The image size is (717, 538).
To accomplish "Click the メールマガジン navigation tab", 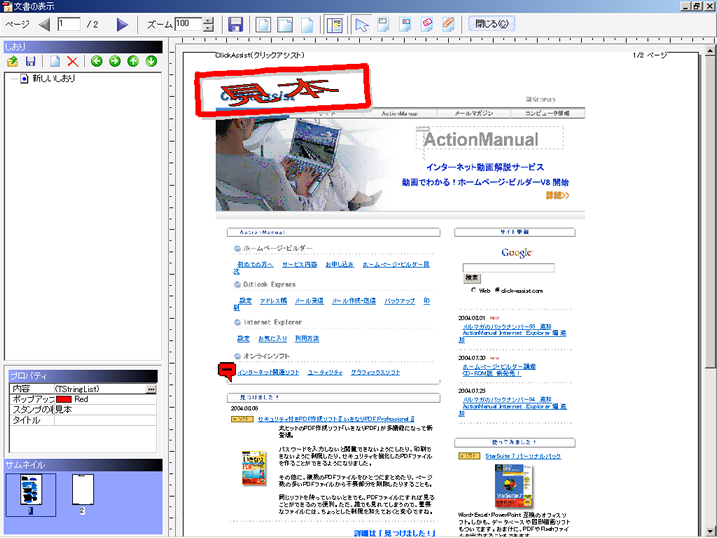I will pos(474,113).
